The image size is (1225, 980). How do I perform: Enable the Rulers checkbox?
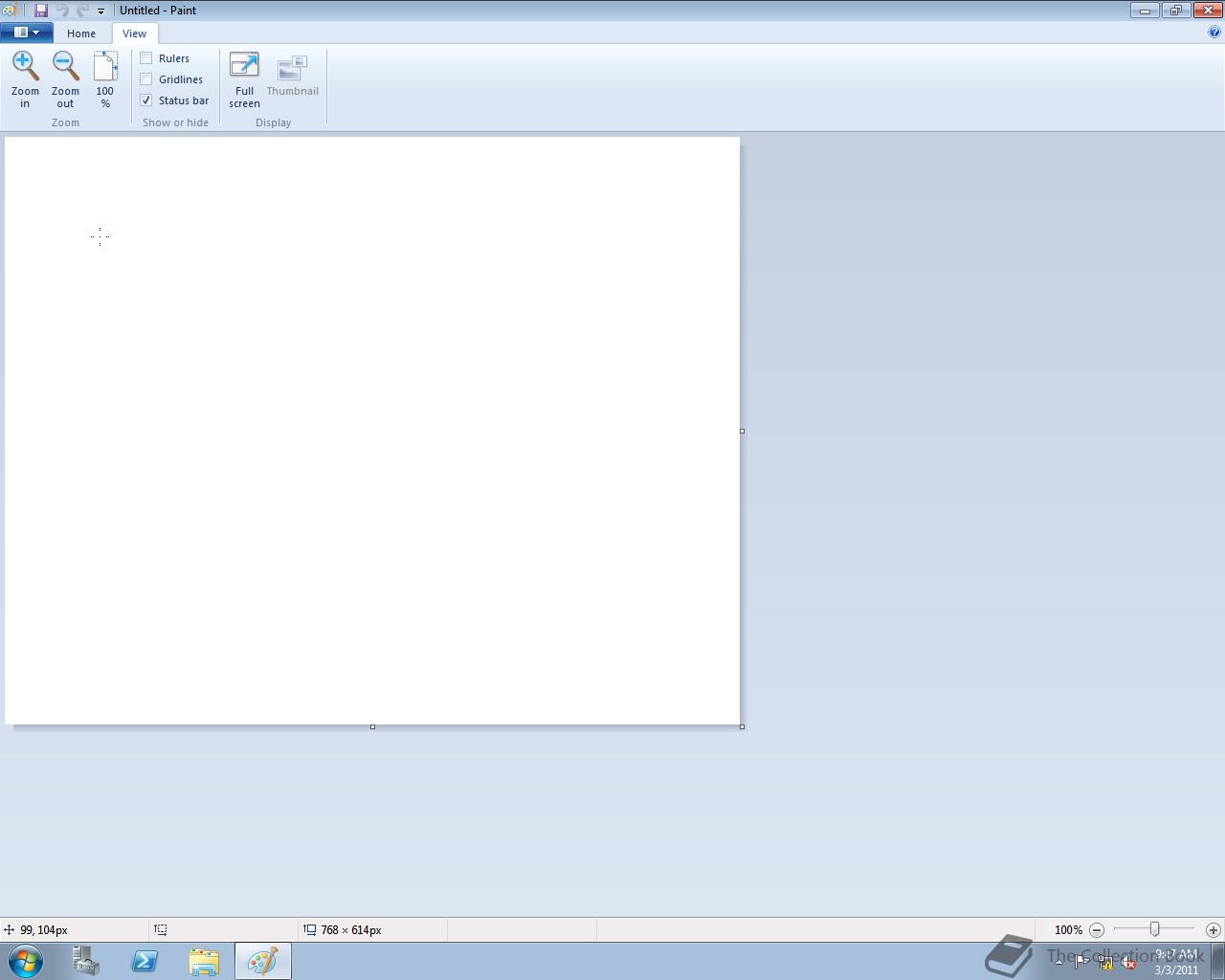146,58
